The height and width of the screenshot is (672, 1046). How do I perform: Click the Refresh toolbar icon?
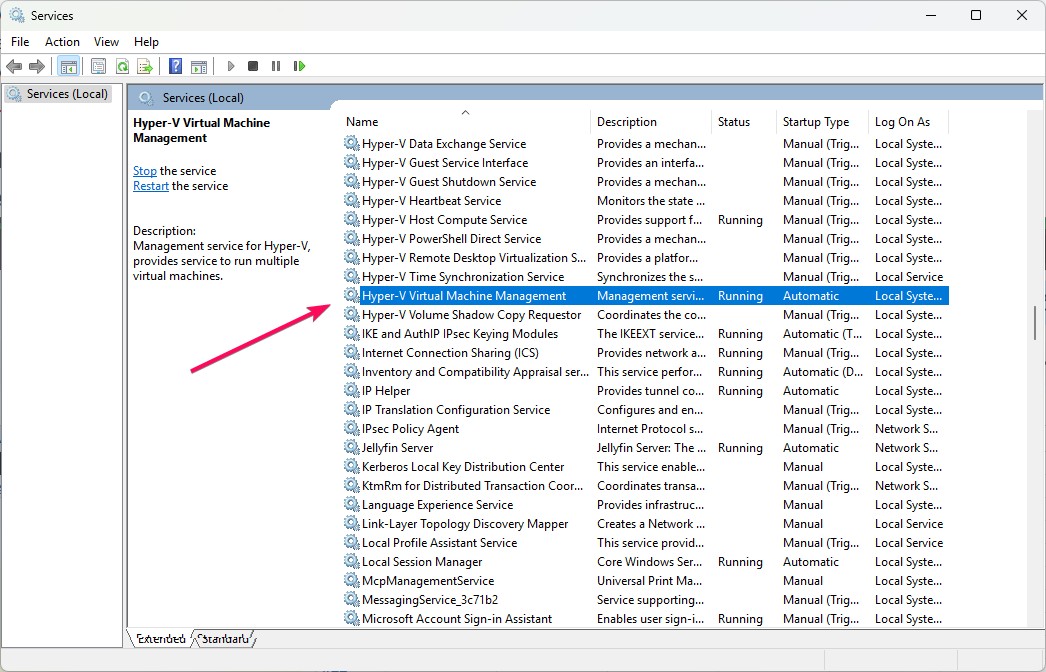(x=122, y=66)
